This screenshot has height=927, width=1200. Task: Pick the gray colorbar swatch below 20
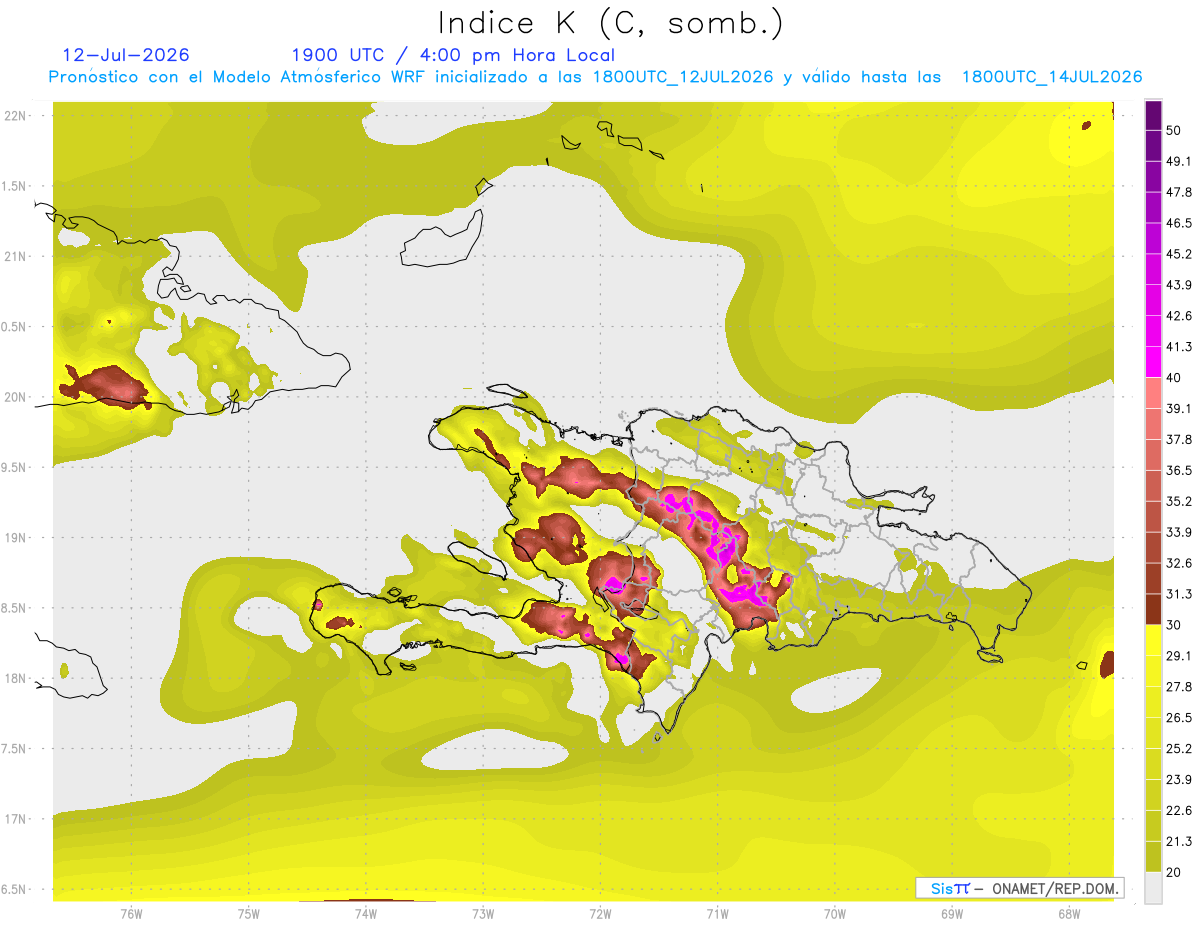pyautogui.click(x=1153, y=888)
